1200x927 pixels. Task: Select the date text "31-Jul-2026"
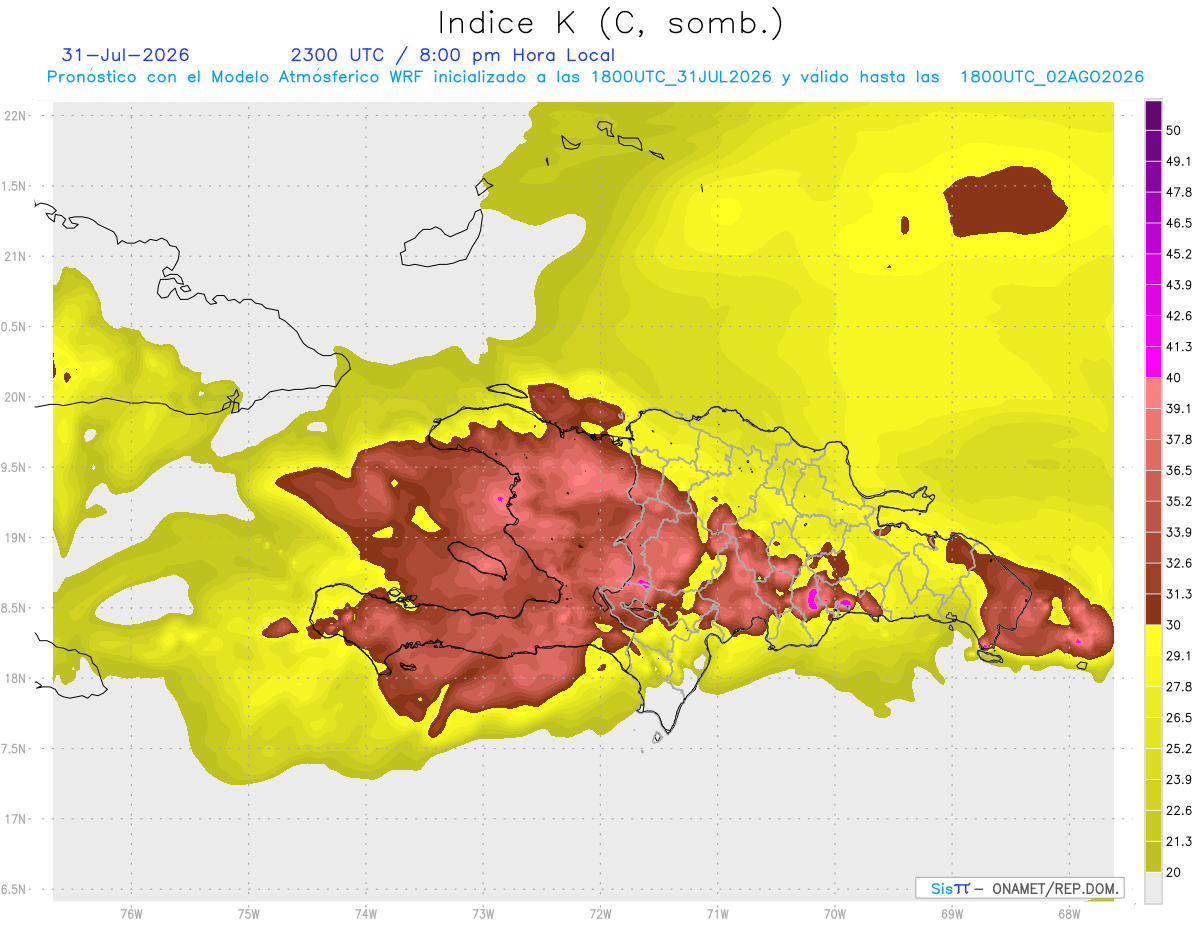coord(125,55)
